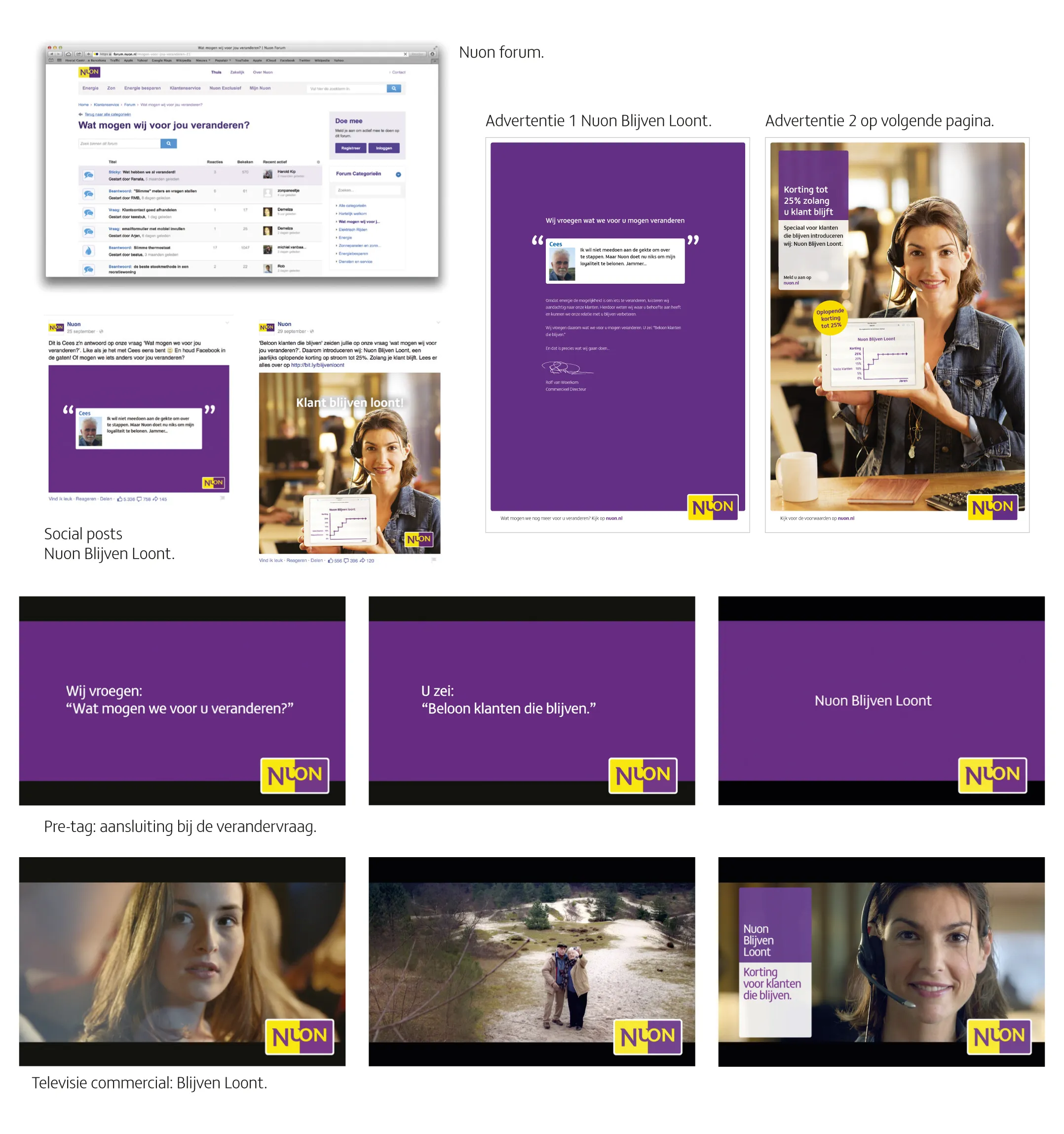Open the bit.ly/blijvenloont link
Screen dimensions: 1064x1134
point(318,365)
